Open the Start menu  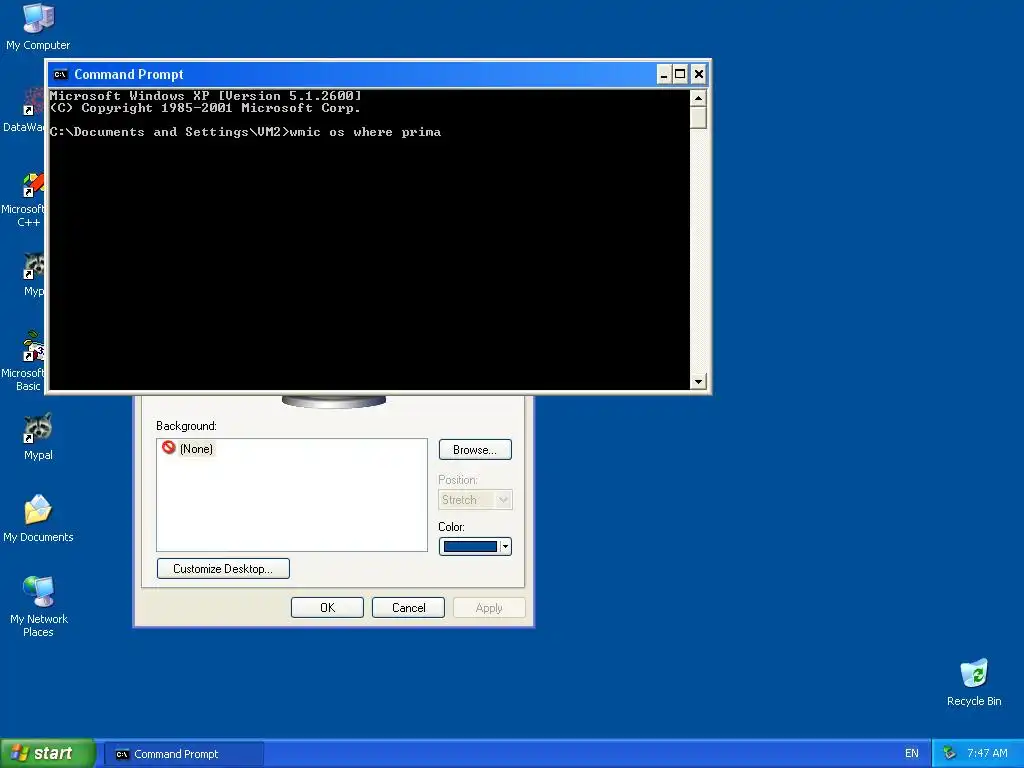48,753
